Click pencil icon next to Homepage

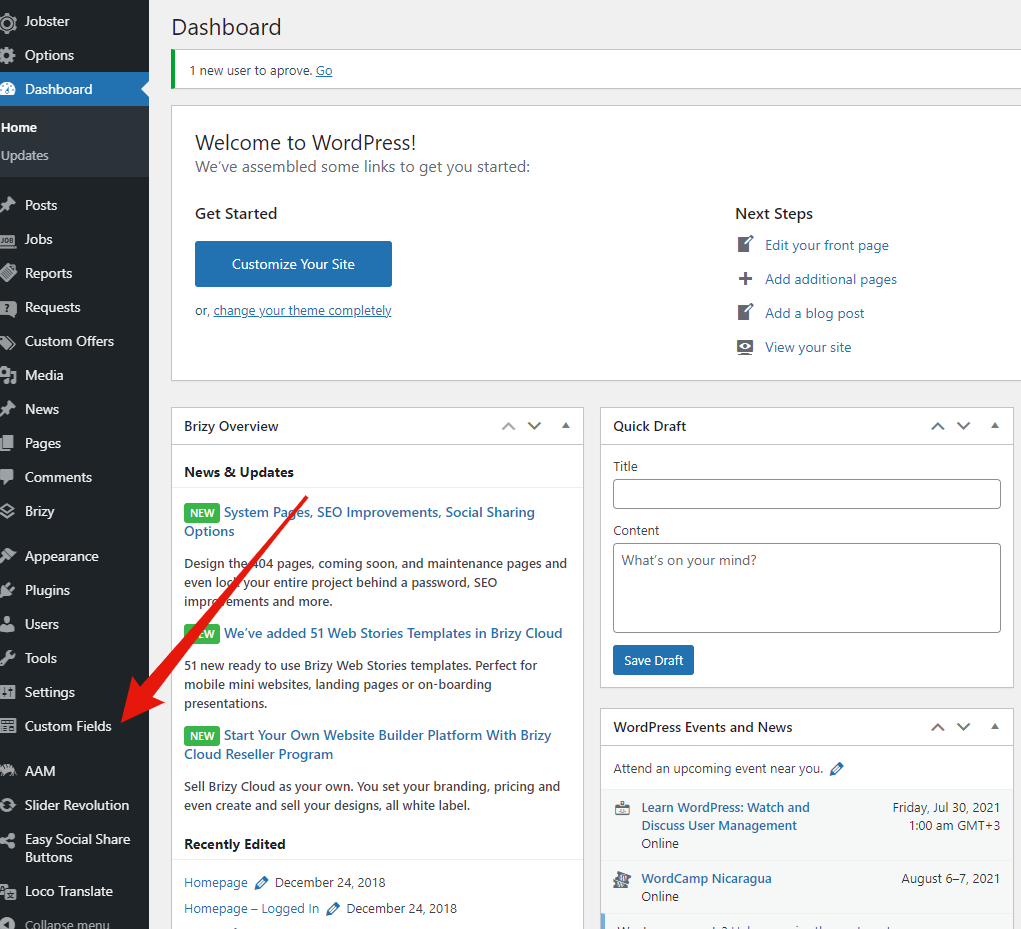pos(261,883)
